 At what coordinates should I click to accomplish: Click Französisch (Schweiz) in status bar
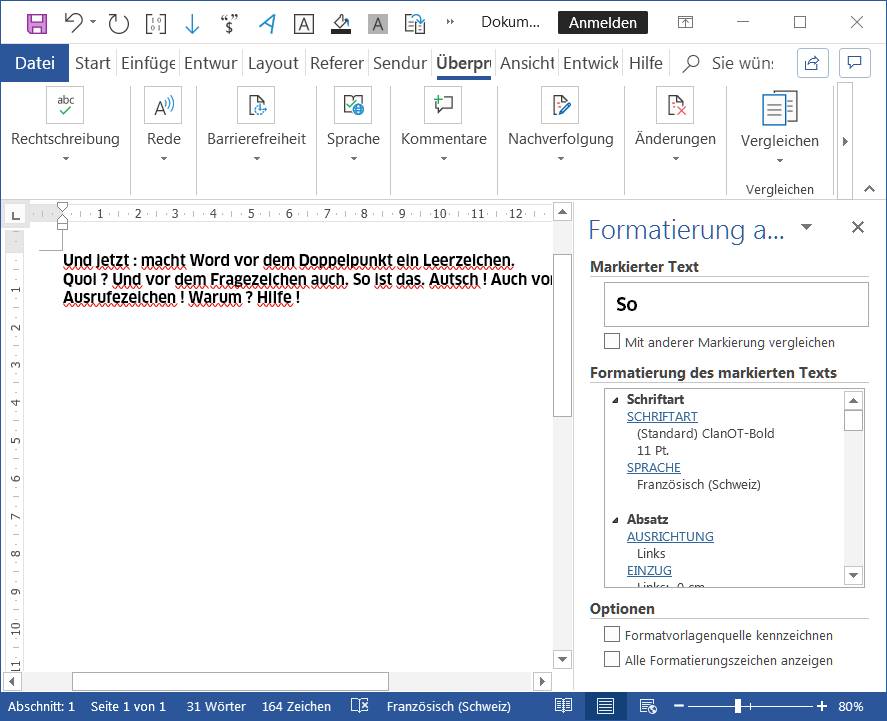click(449, 706)
